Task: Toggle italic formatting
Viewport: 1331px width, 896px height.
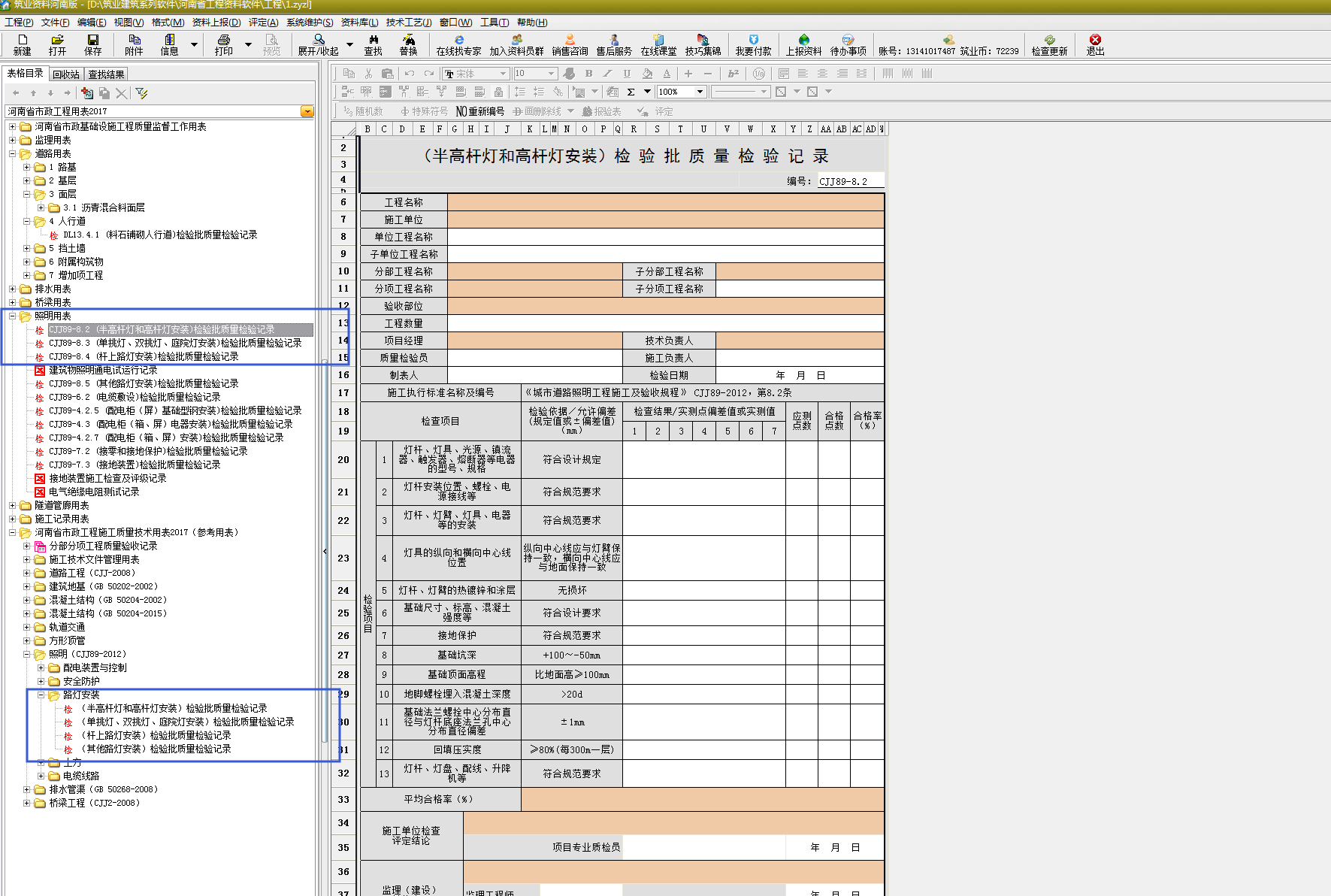Action: 607,74
